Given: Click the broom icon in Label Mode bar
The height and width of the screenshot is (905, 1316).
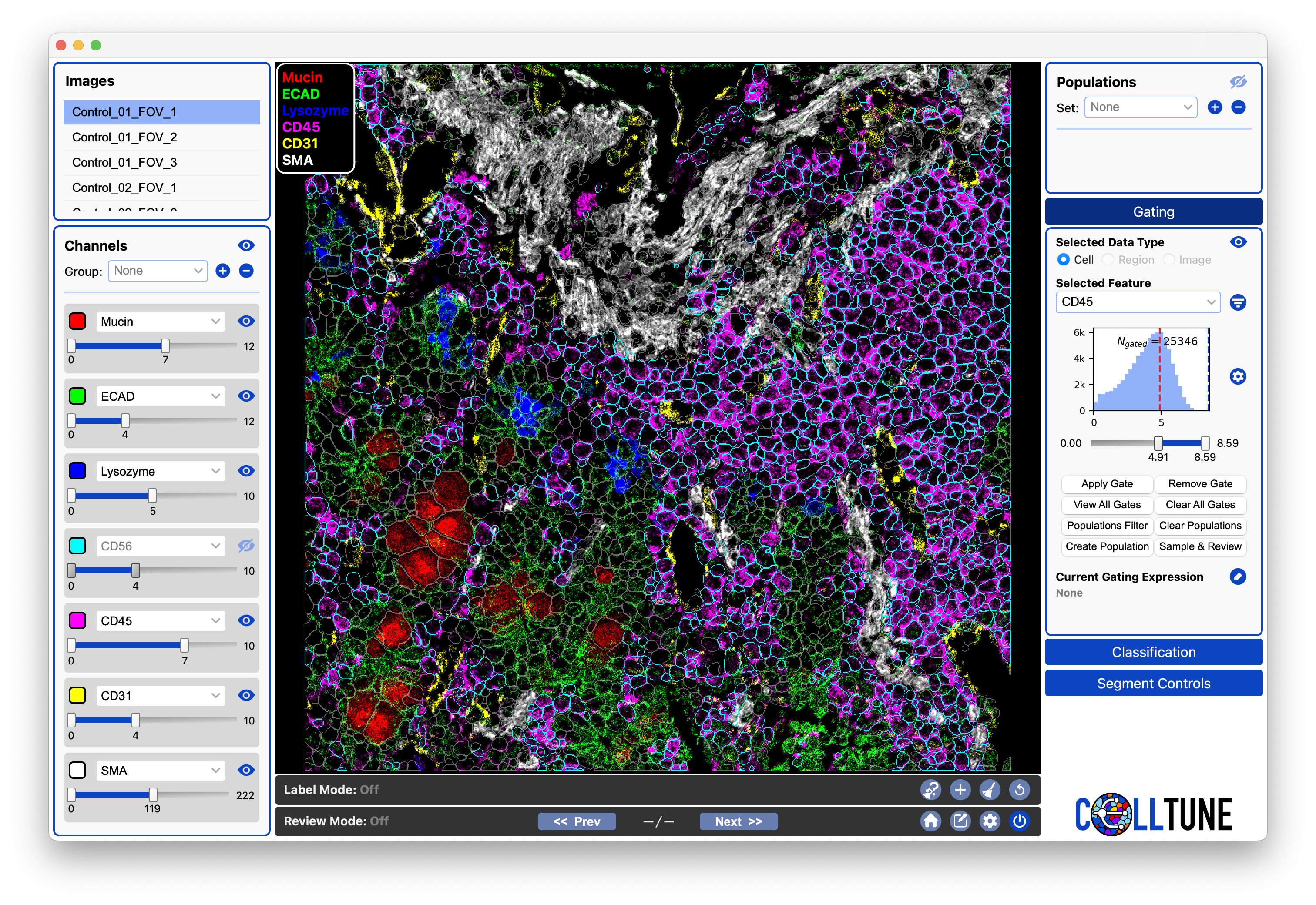Looking at the screenshot, I should [990, 789].
